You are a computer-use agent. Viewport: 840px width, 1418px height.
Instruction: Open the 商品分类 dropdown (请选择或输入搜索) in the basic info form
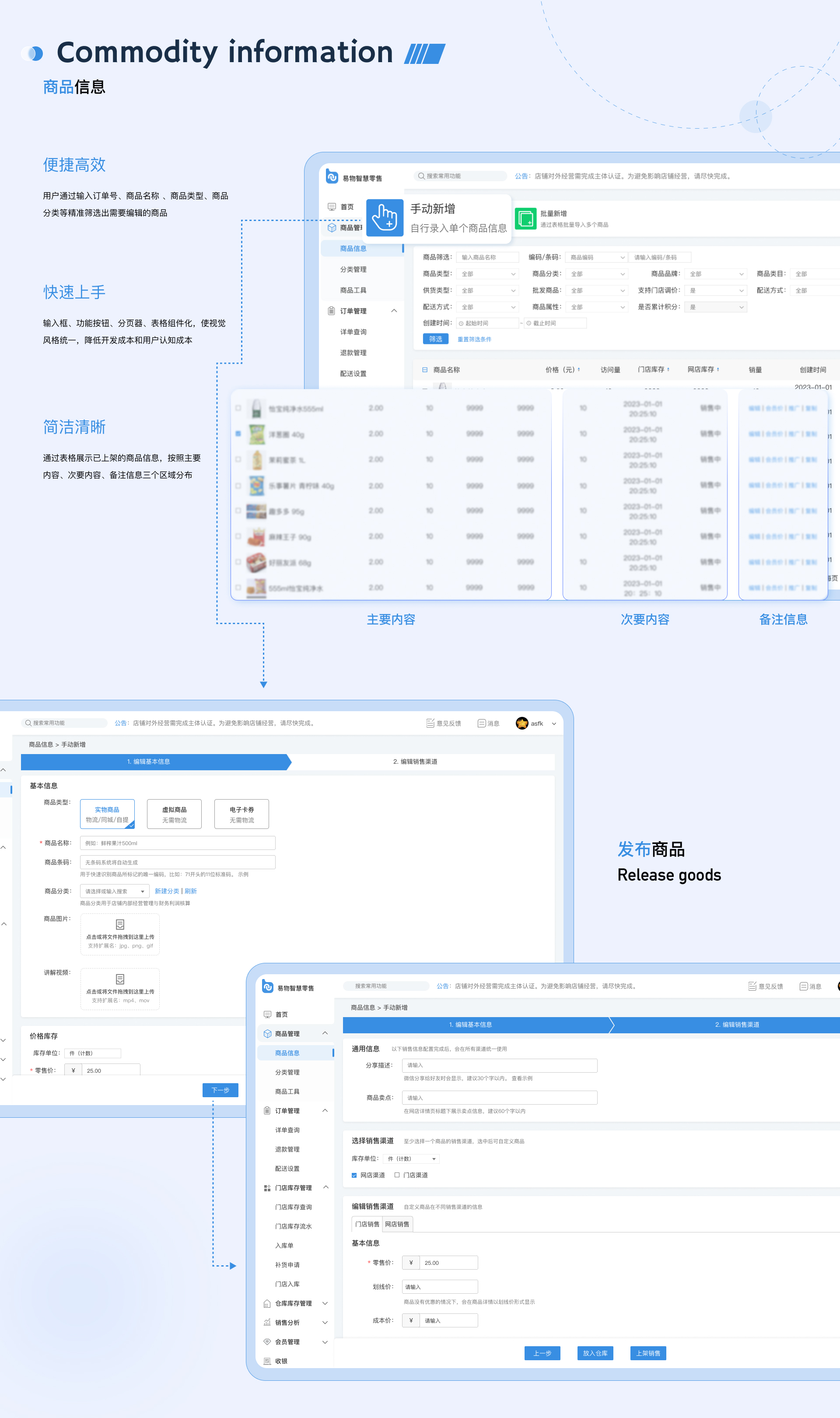click(114, 891)
